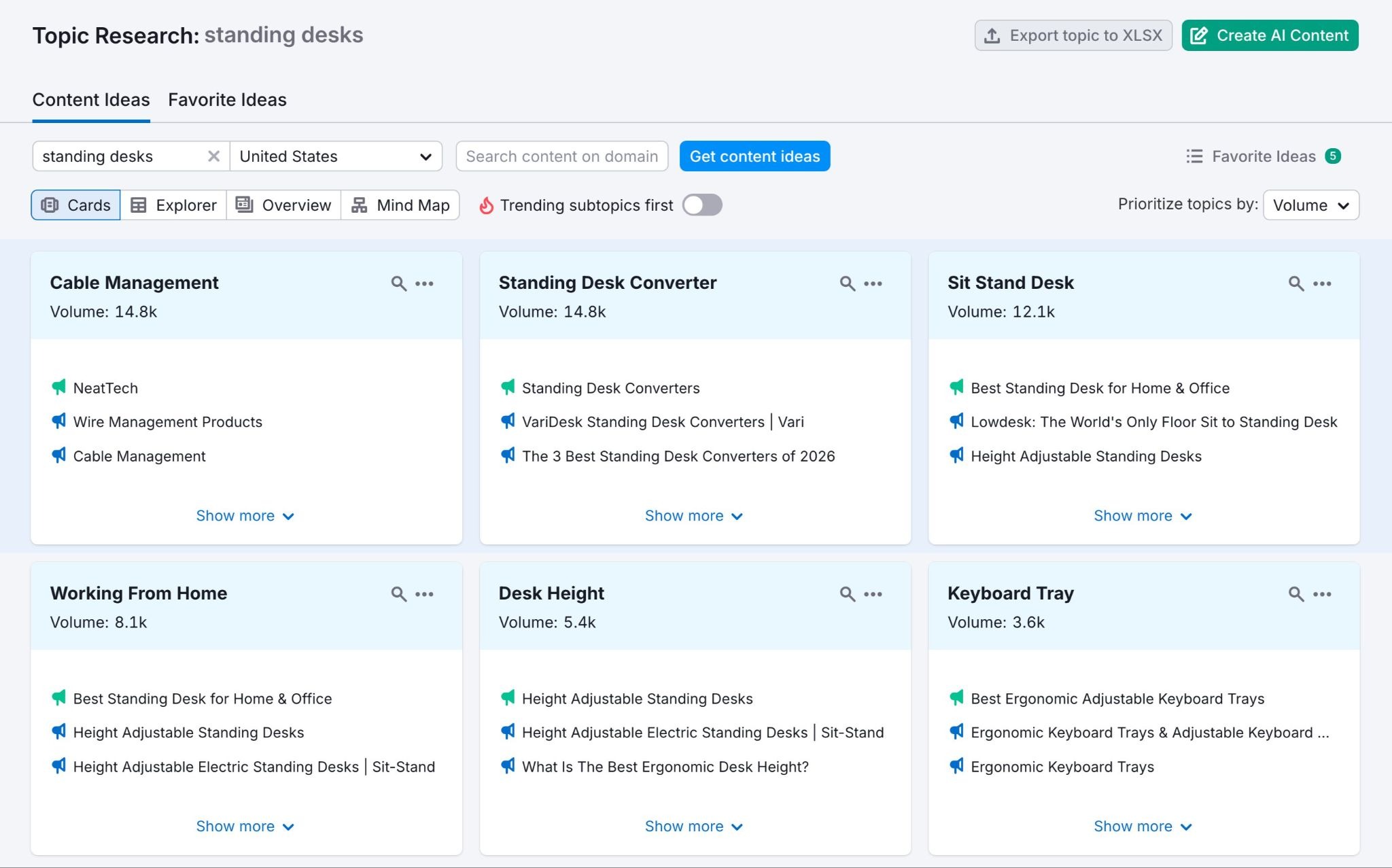Click search icon on Cable Management card
Screen dimensions: 1392x868
click(399, 283)
